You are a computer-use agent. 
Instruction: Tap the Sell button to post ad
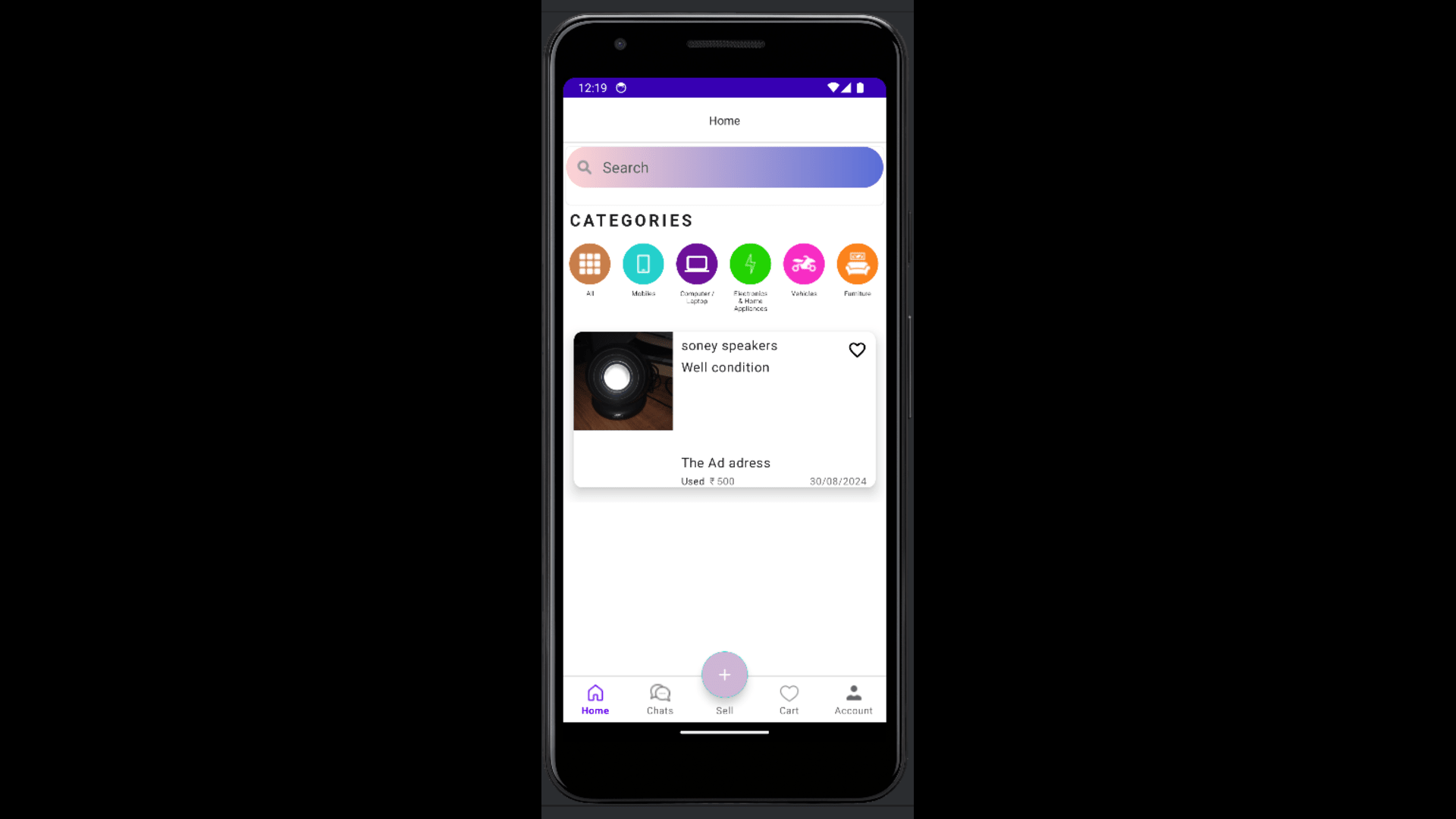[724, 674]
